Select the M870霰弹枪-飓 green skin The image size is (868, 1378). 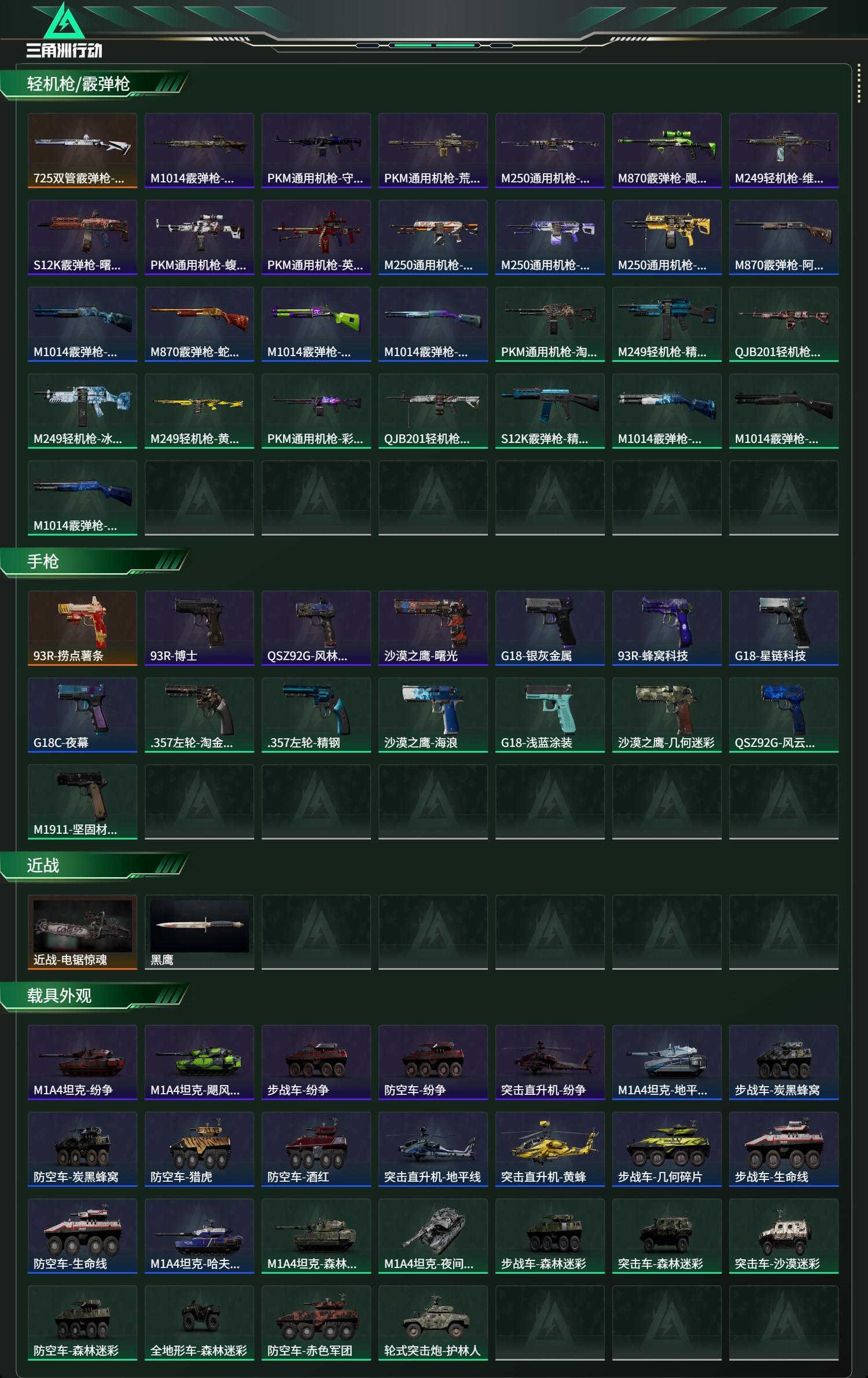point(667,151)
